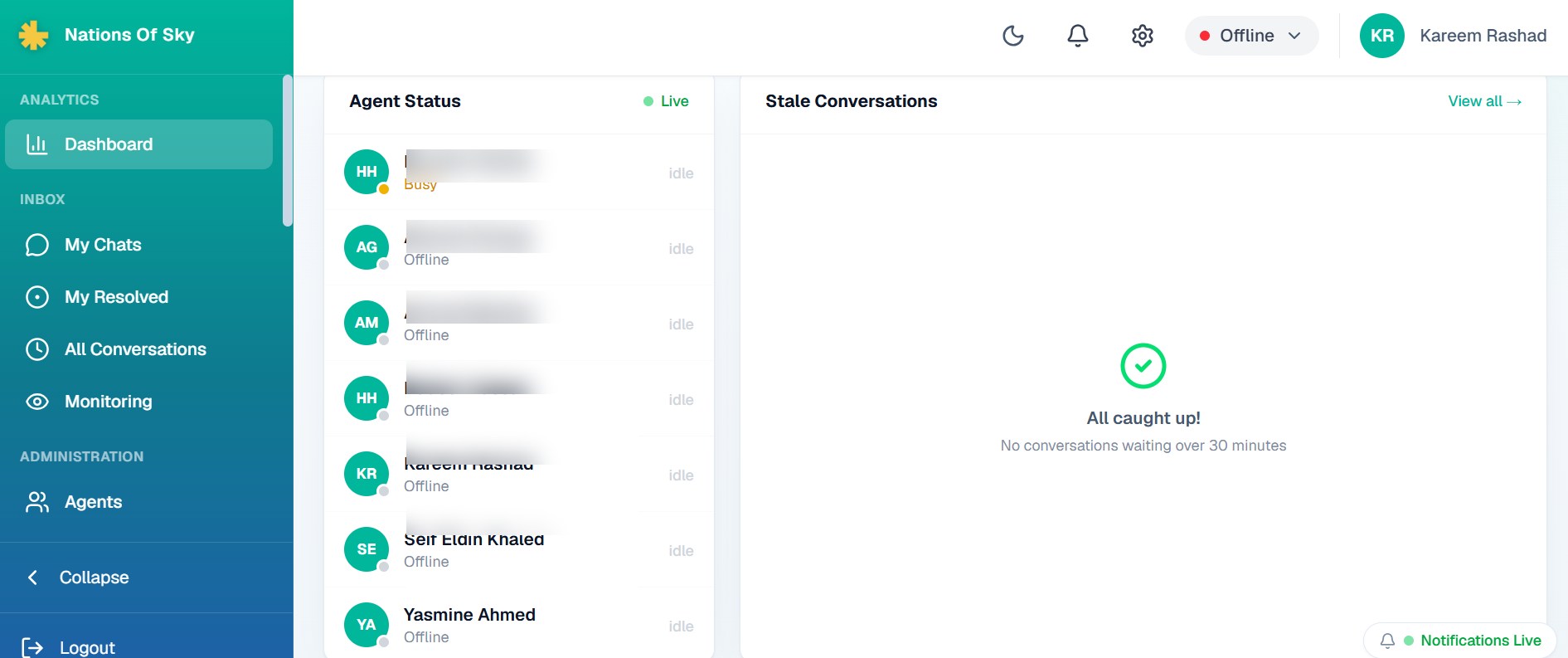Click the 'All caught up!' message
This screenshot has height=658, width=1568.
(x=1143, y=418)
